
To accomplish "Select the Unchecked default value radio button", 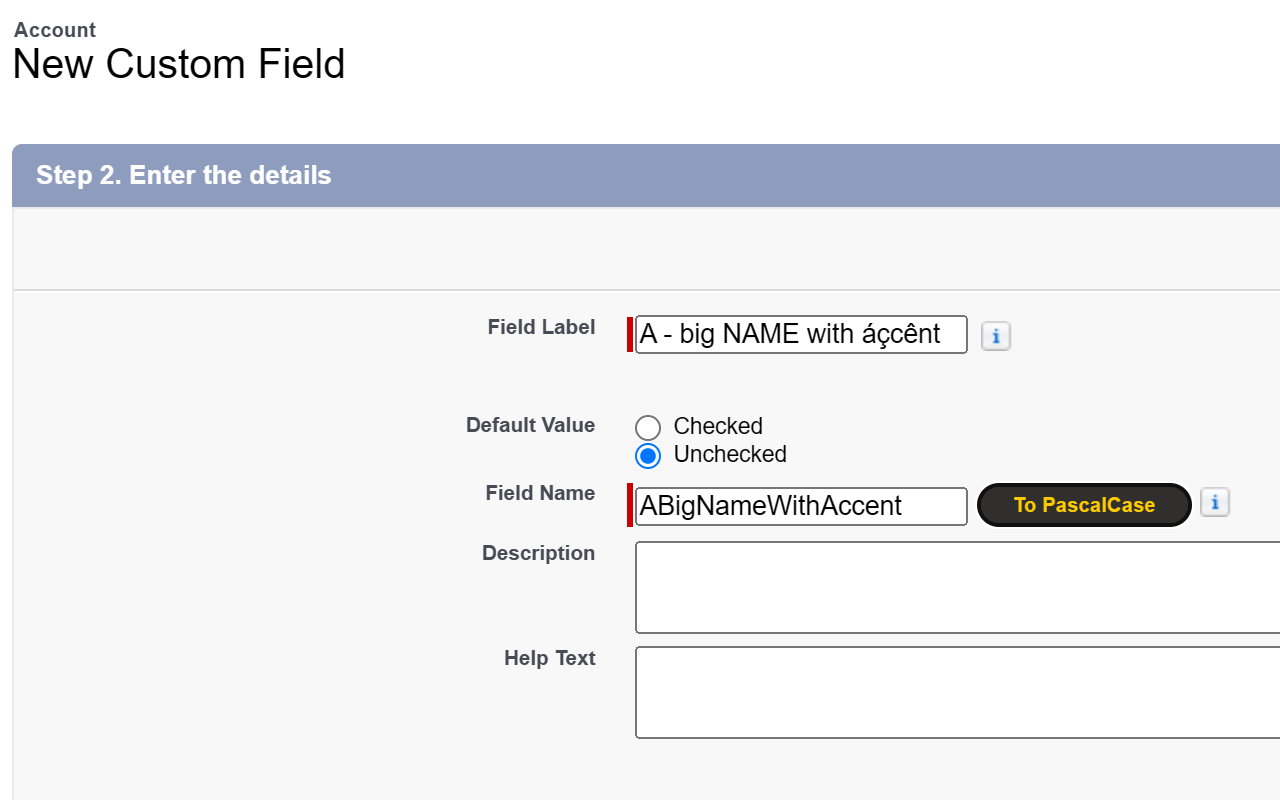I will point(648,455).
